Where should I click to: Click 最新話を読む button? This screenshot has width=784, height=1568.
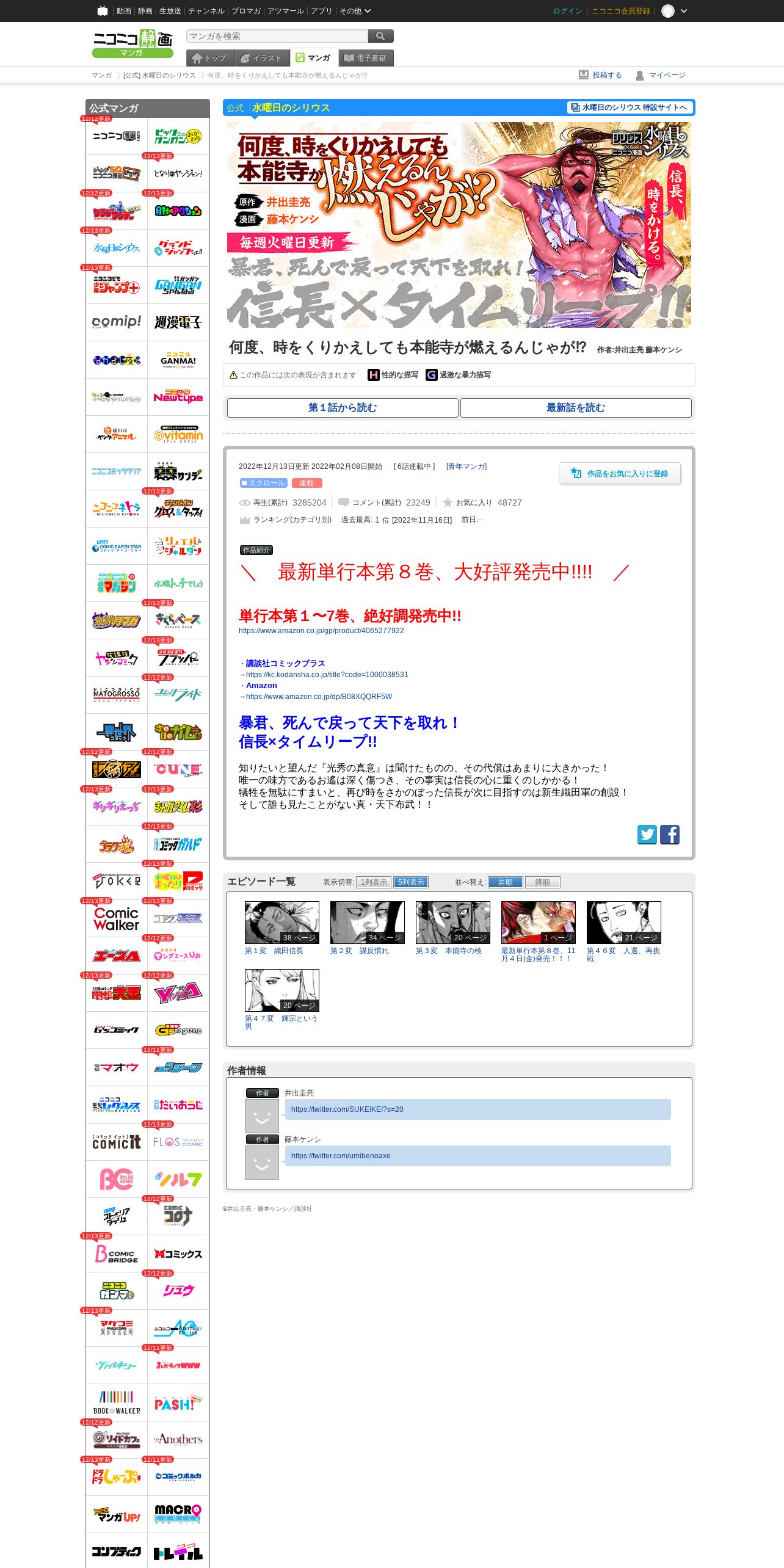pos(576,408)
